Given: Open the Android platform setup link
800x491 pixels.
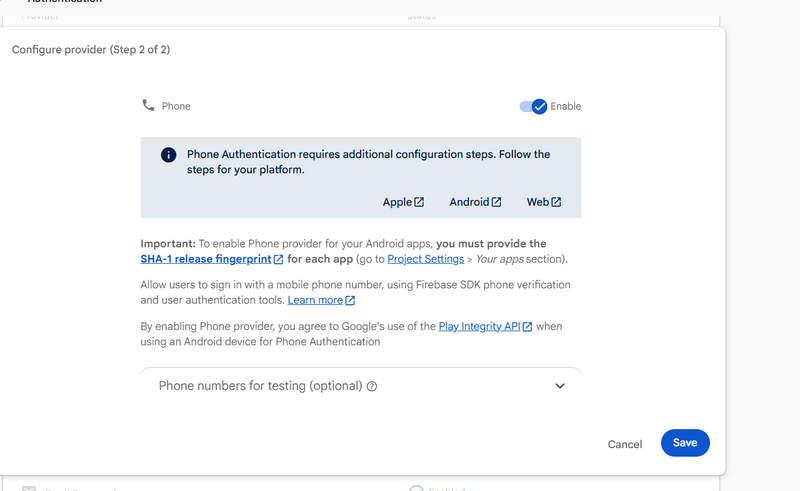Looking at the screenshot, I should coord(469,202).
